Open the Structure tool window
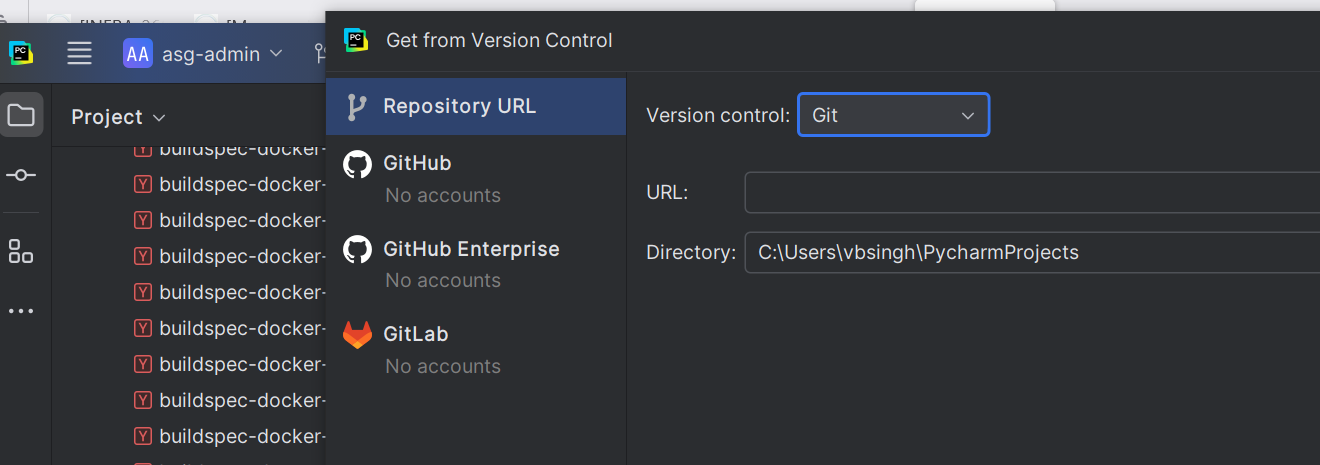Image resolution: width=1320 pixels, height=465 pixels. 21,251
